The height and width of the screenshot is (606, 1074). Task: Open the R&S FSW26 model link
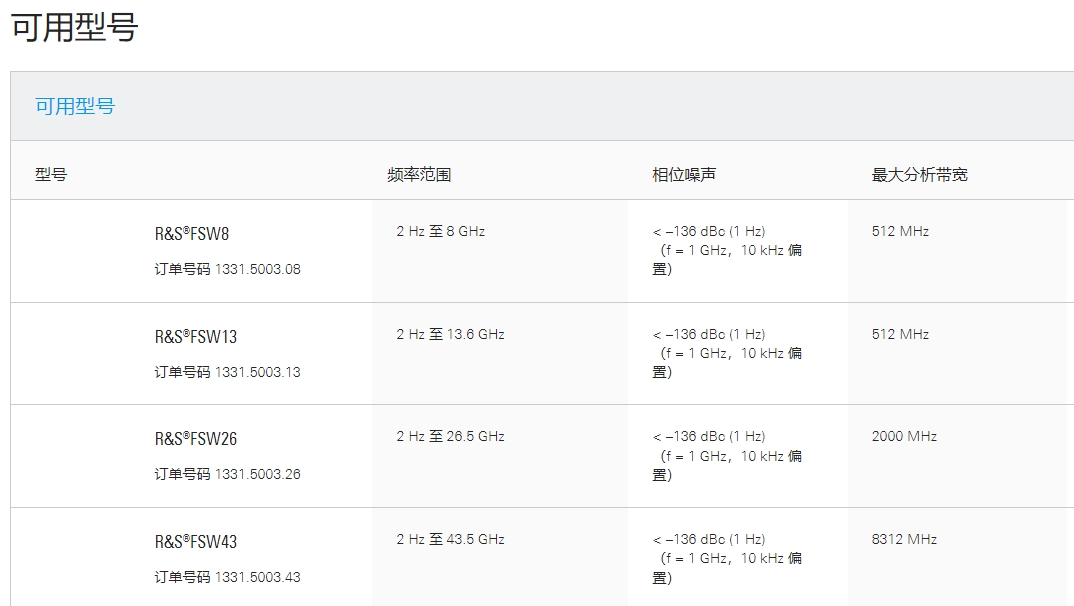(196, 439)
